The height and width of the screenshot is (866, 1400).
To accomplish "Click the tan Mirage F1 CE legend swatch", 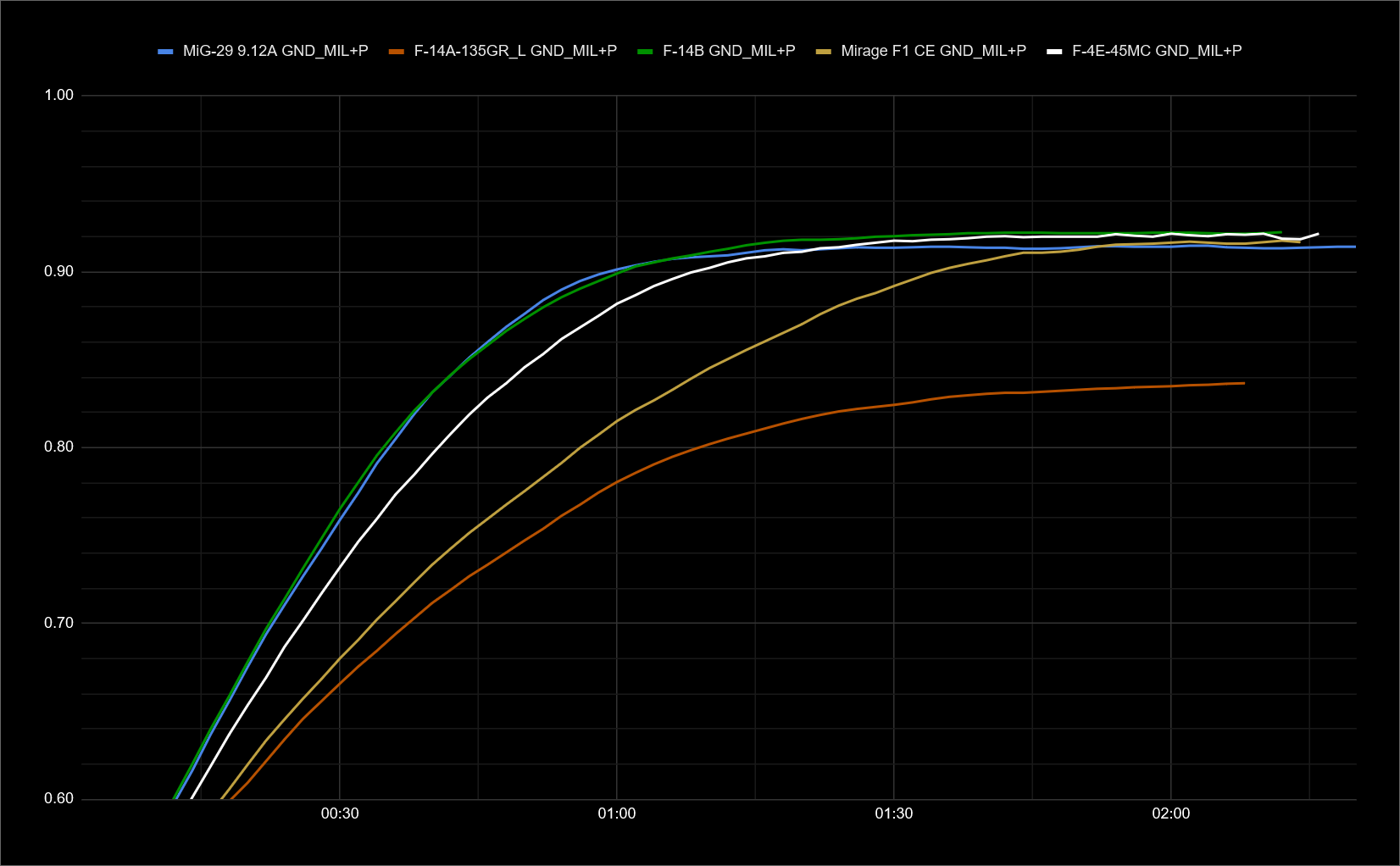I will [824, 52].
